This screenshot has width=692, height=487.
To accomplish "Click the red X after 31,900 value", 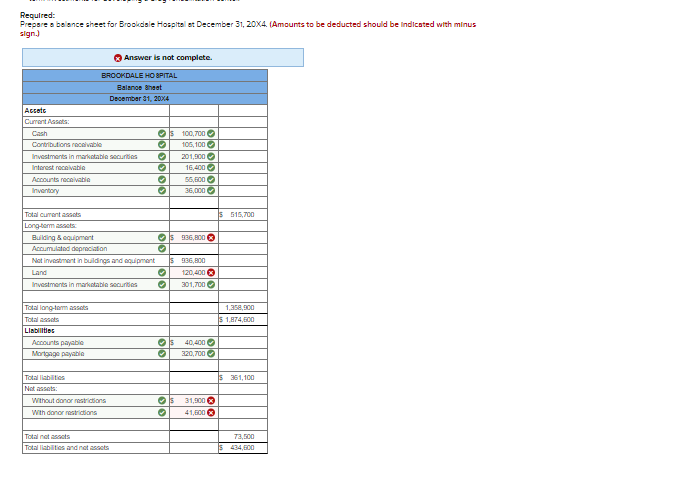I will click(x=211, y=400).
